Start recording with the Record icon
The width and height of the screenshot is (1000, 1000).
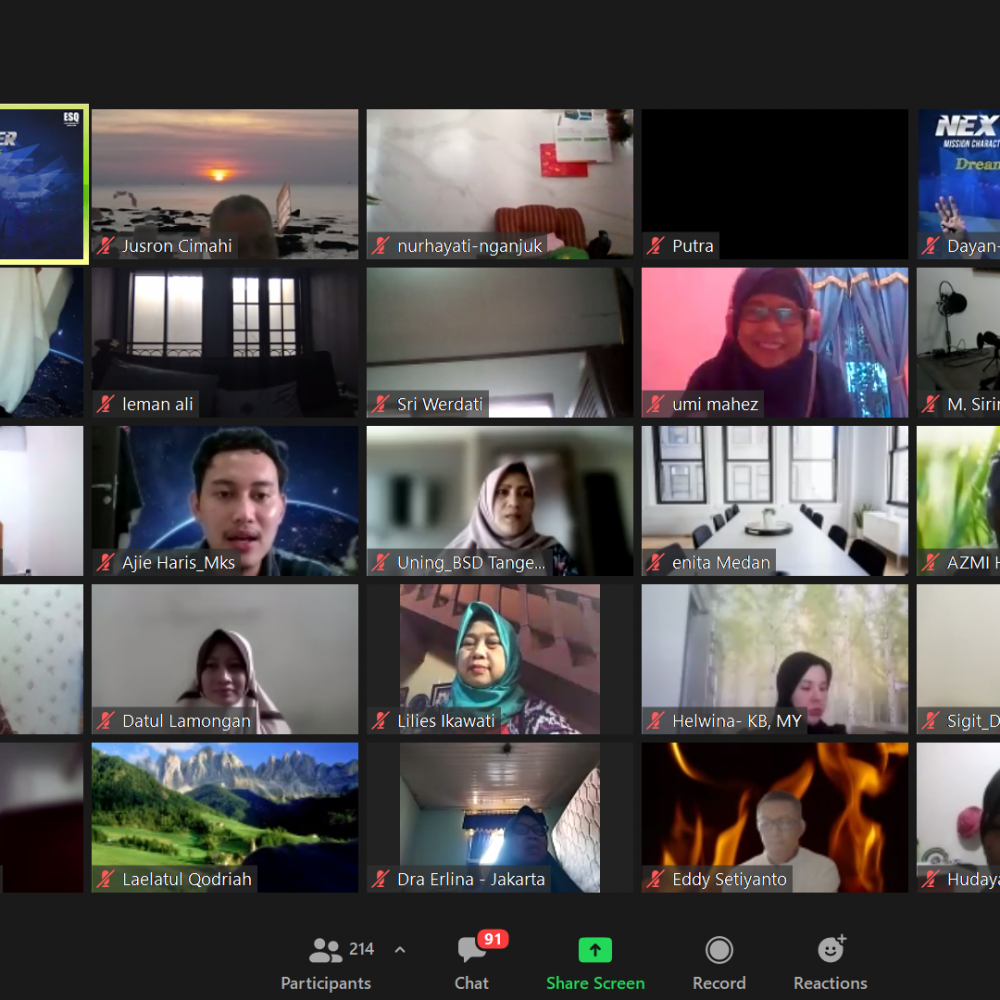[x=719, y=949]
